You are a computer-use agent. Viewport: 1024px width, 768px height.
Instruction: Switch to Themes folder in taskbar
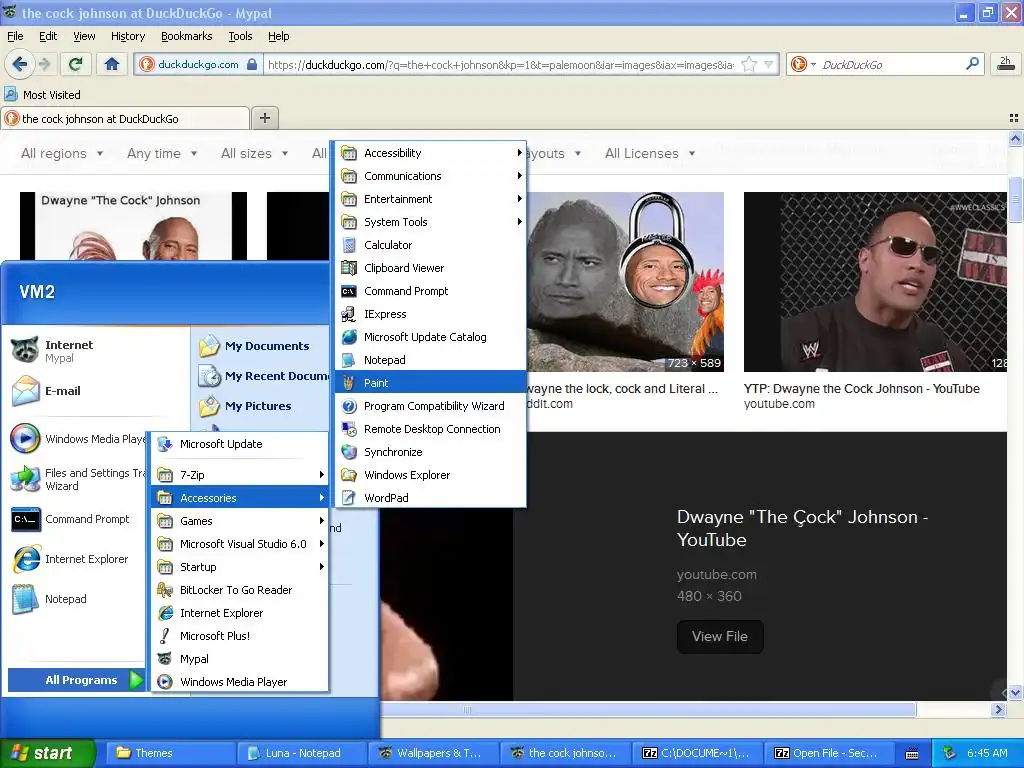(170, 753)
